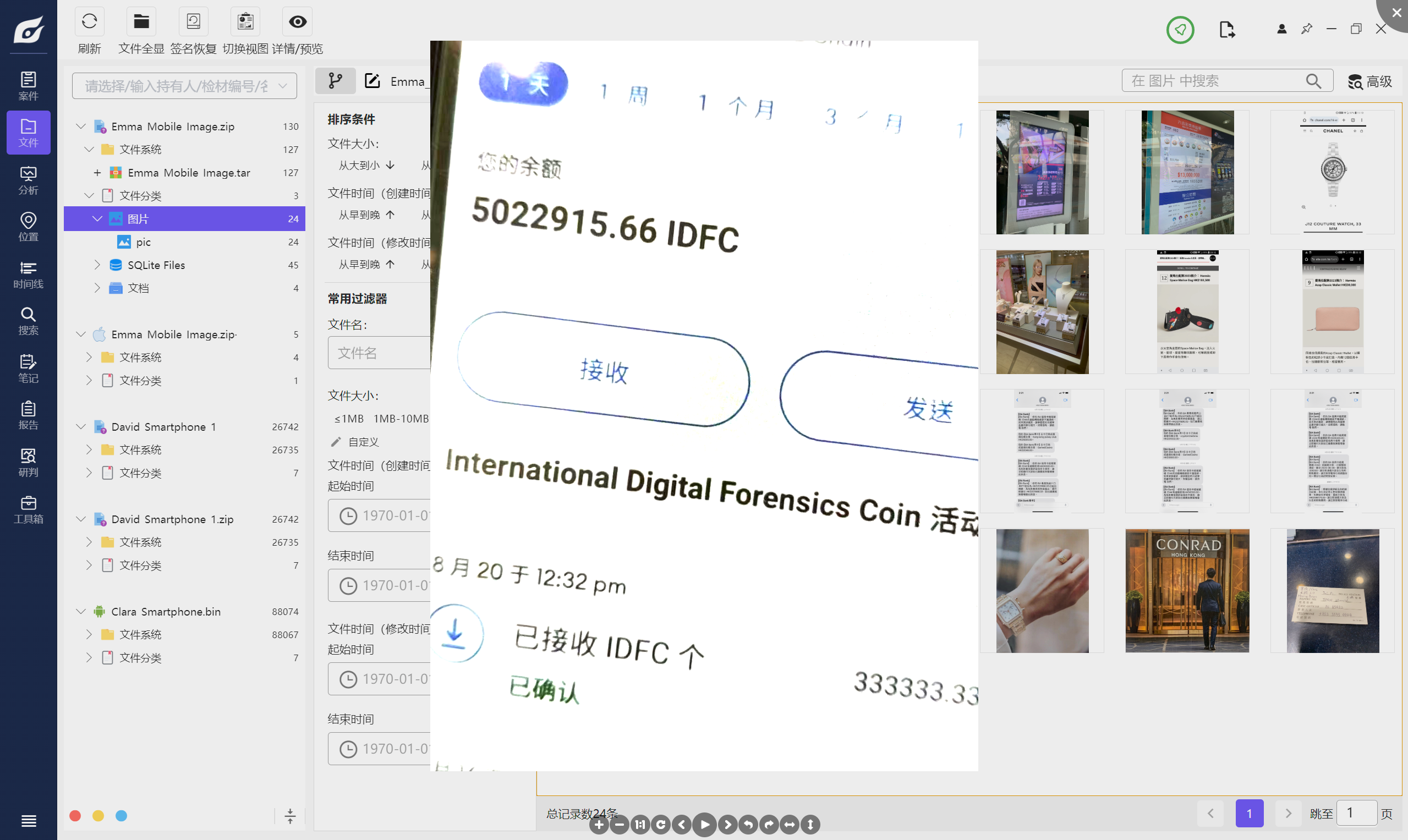Play slideshow in image viewer

click(704, 825)
